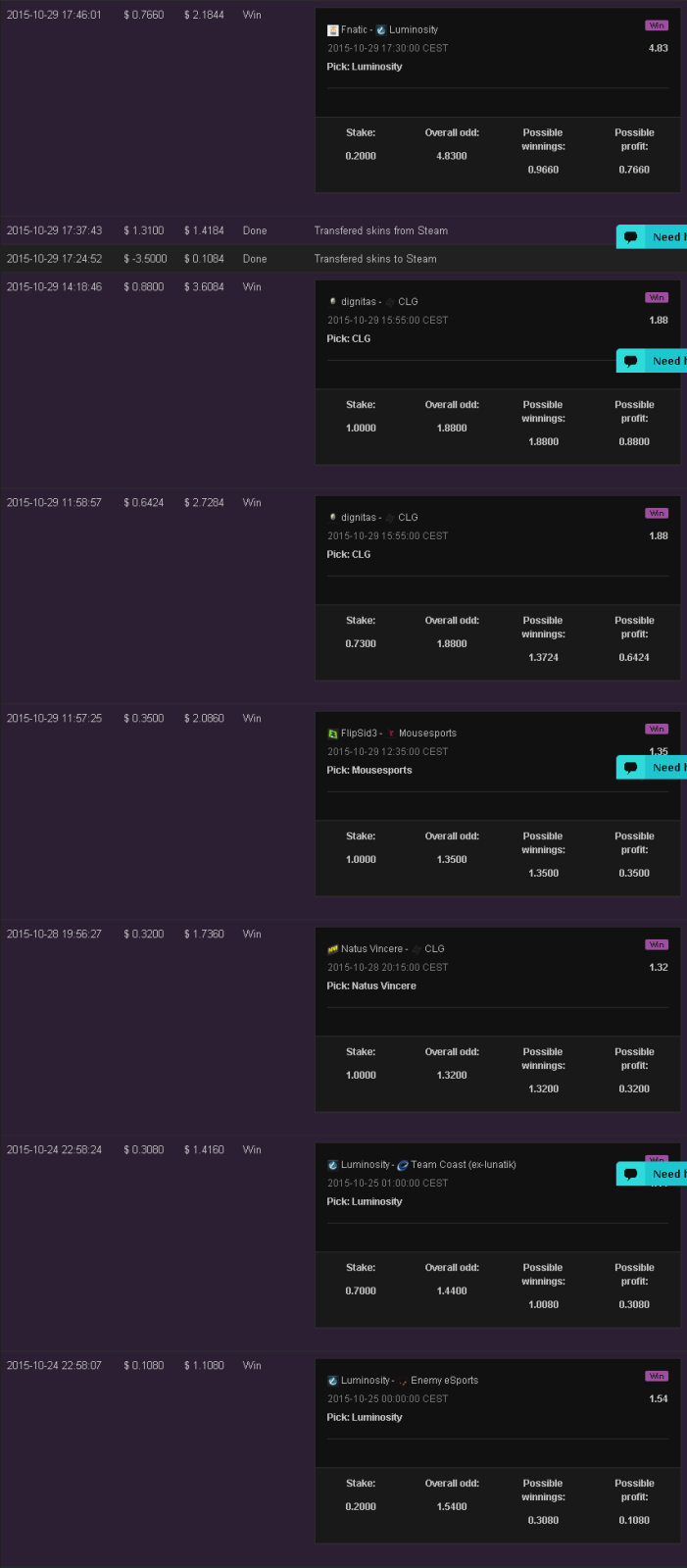Click 'Pick: Mousesports' label

pos(369,771)
